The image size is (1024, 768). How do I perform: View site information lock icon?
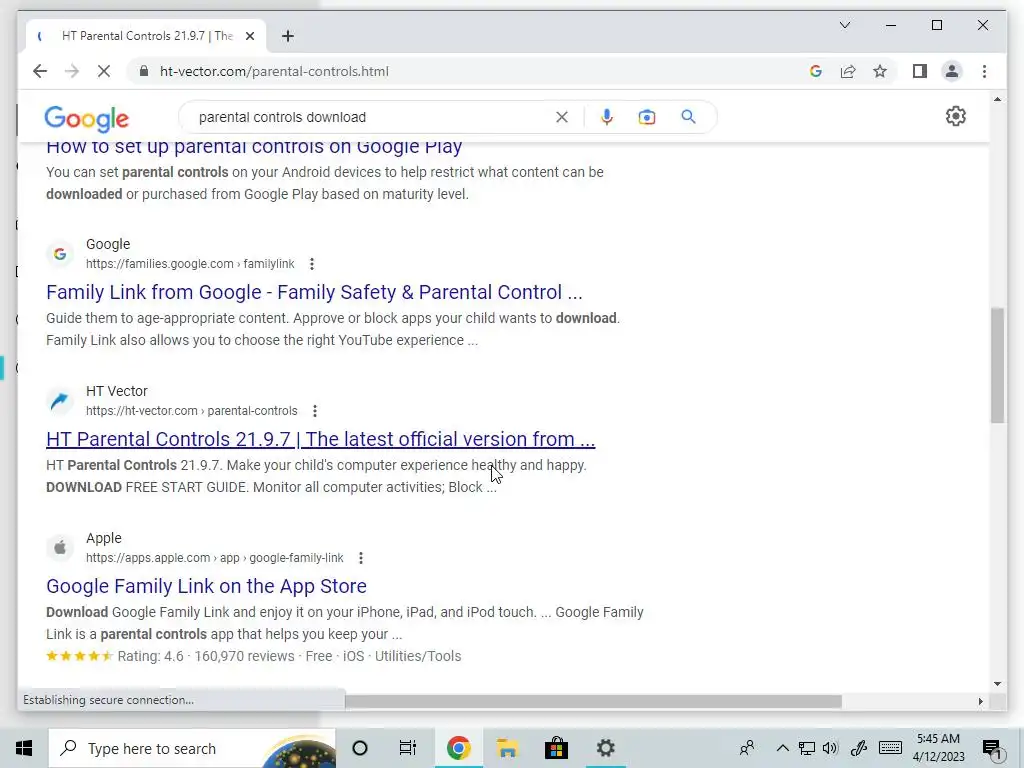coord(144,71)
